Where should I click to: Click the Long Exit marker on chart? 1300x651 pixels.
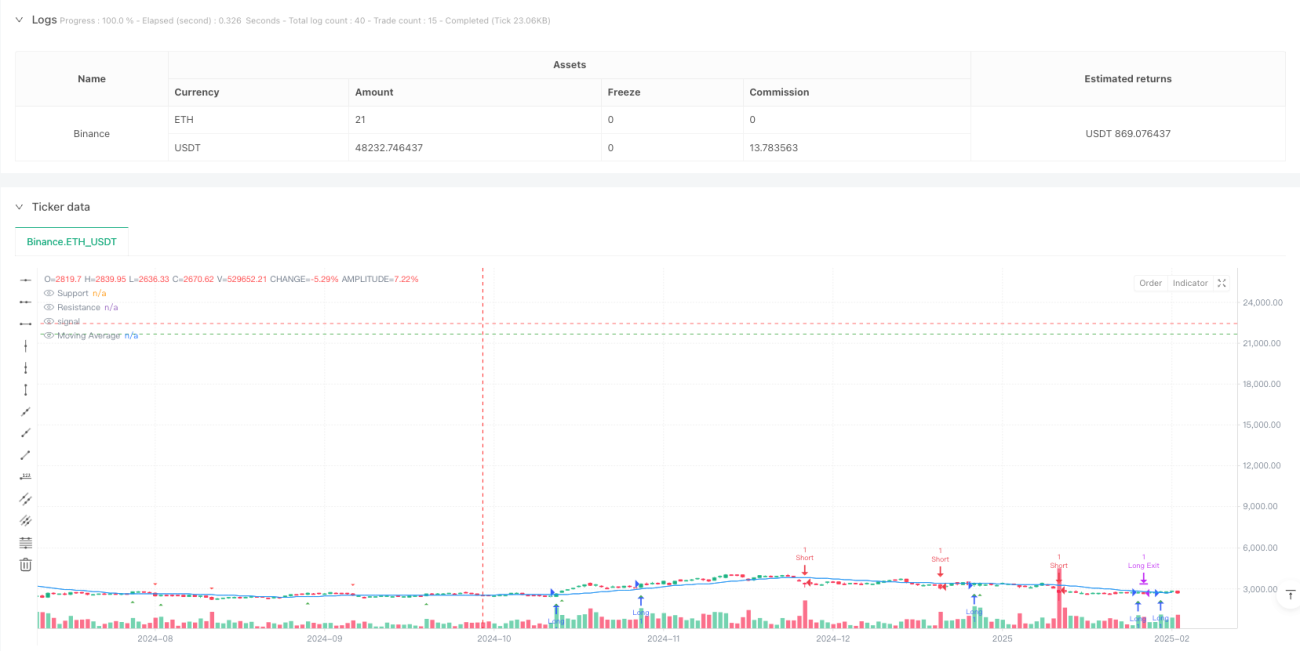[x=1143, y=566]
